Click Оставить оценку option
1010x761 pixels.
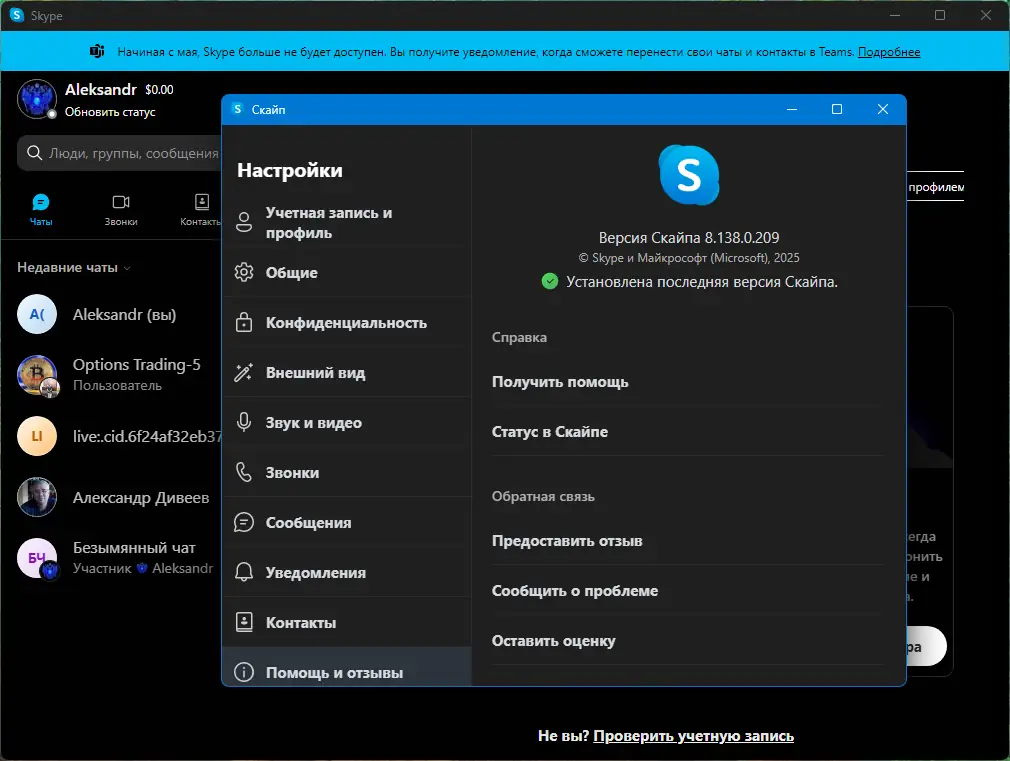coord(553,641)
